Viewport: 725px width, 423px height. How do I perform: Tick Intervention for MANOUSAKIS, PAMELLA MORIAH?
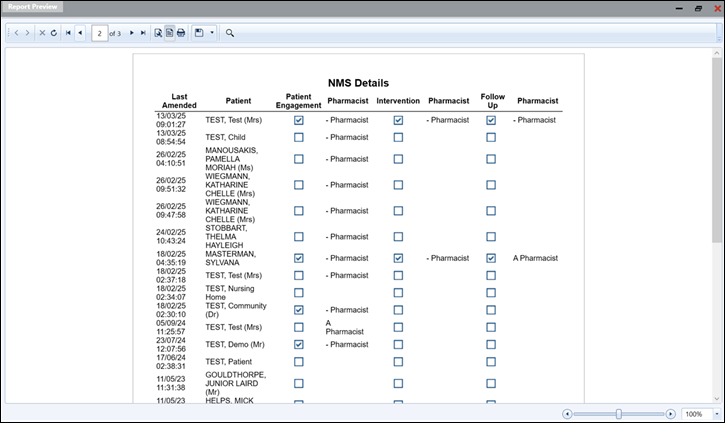[x=398, y=159]
